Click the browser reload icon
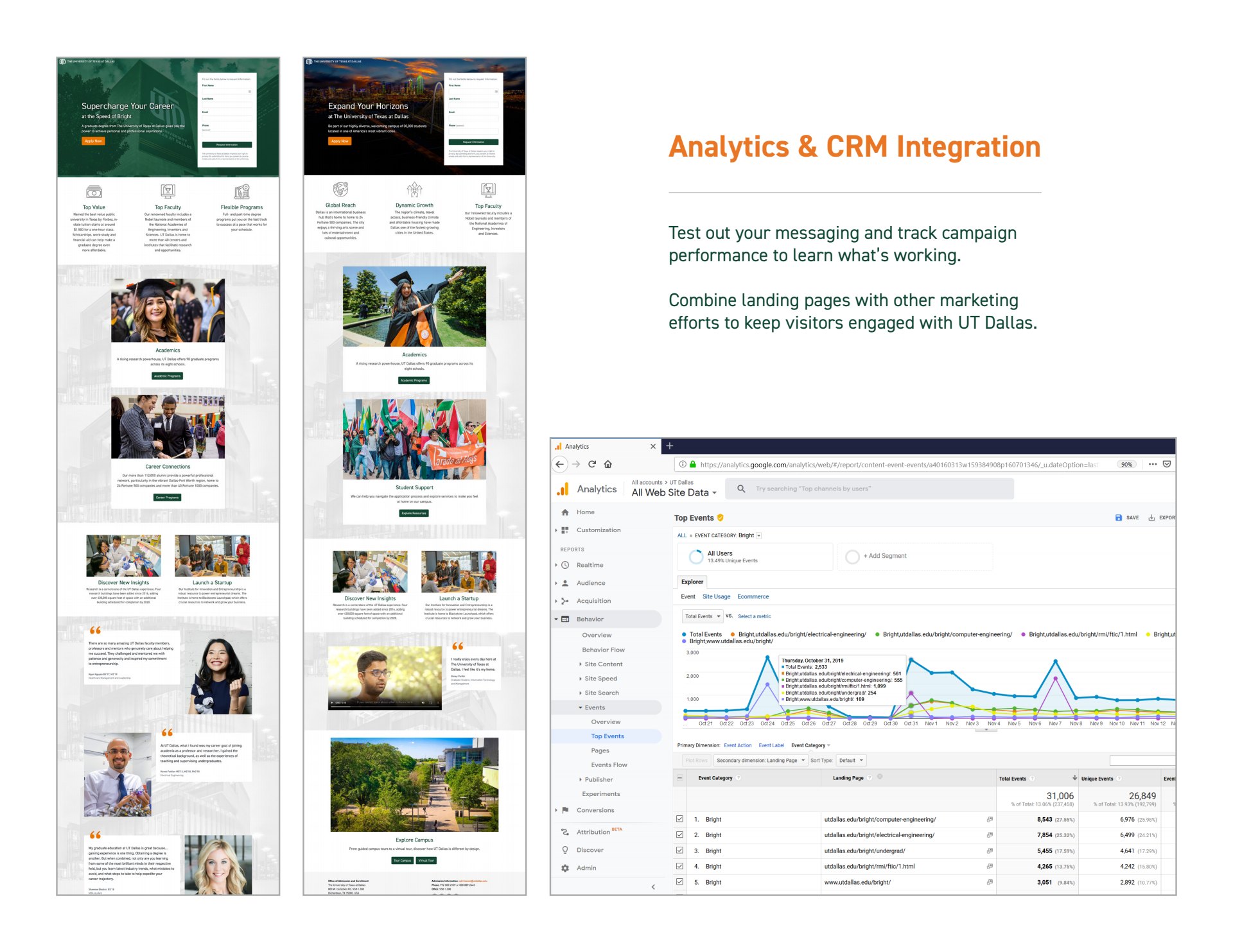 (592, 464)
